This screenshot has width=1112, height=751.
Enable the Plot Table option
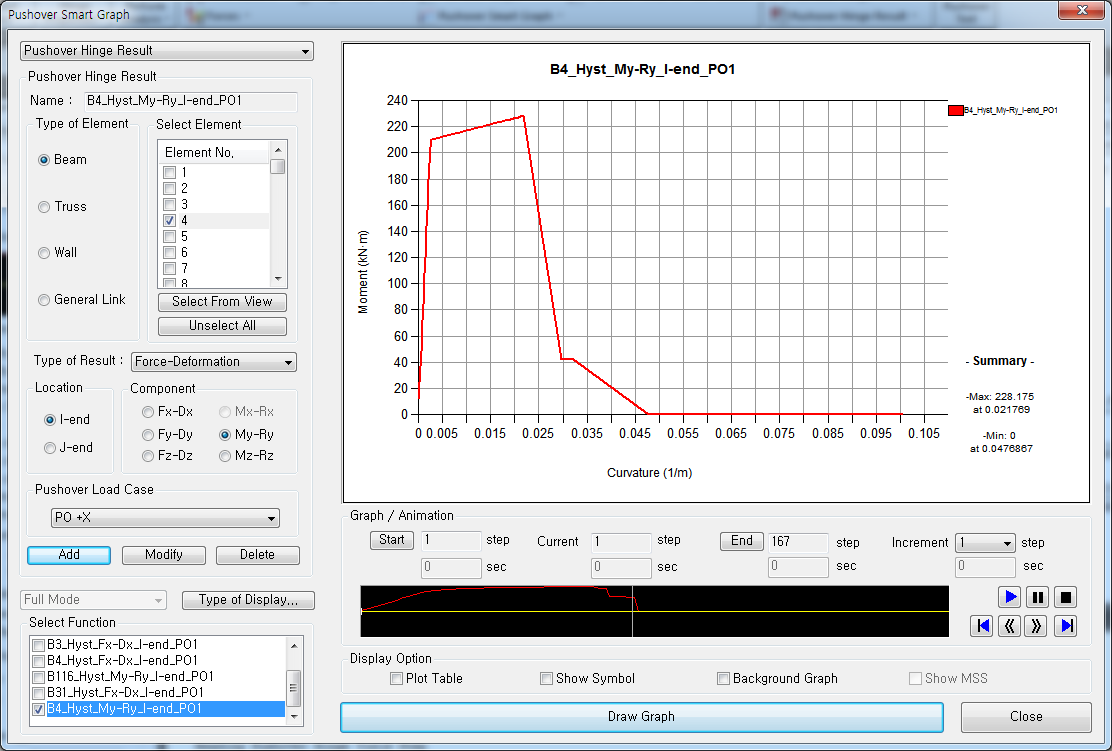(x=396, y=678)
